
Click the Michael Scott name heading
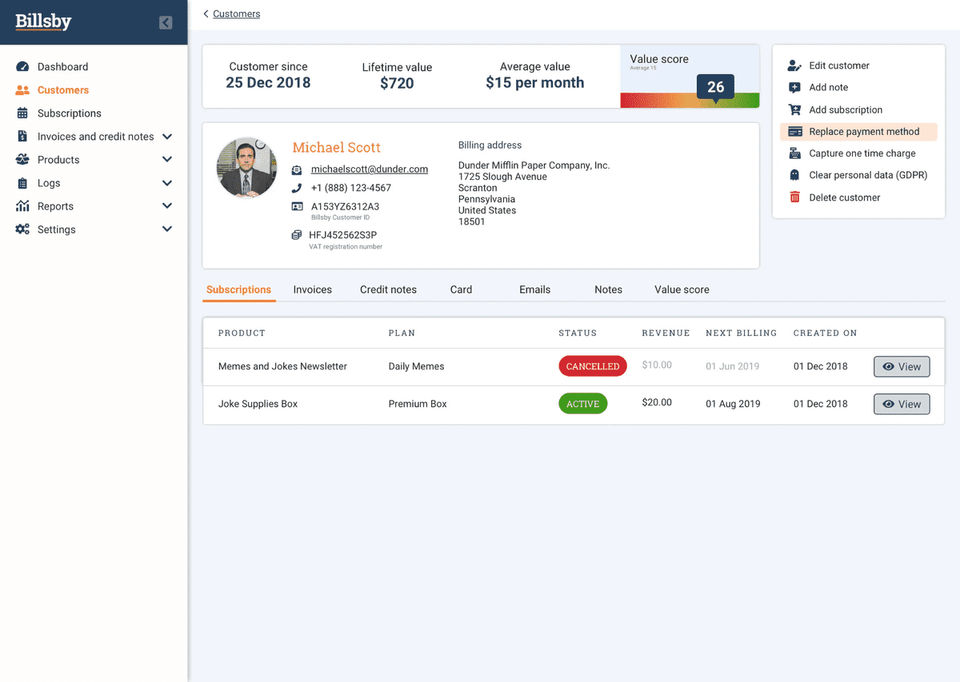[x=336, y=148]
